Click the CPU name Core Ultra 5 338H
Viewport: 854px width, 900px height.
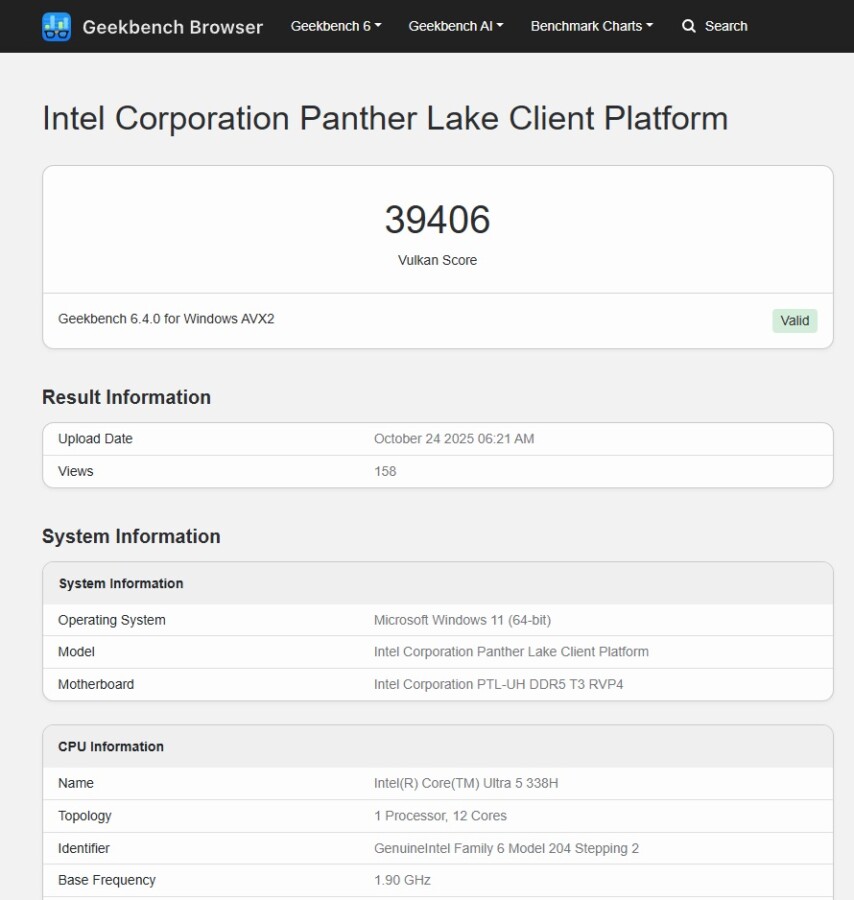(x=466, y=783)
